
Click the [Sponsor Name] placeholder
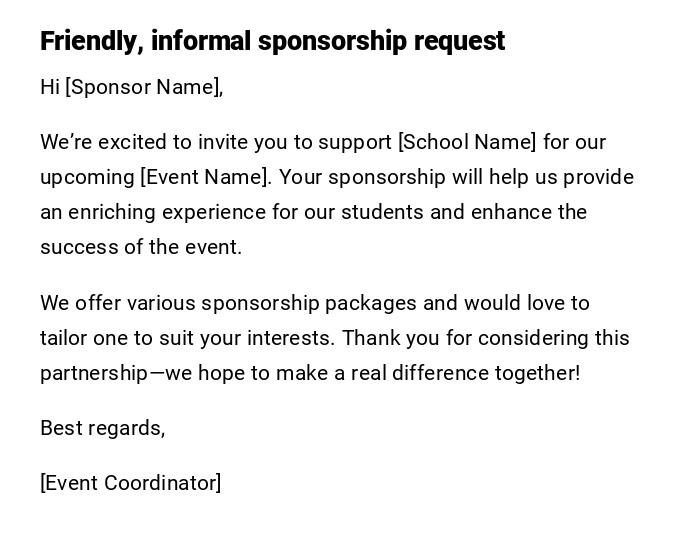143,87
